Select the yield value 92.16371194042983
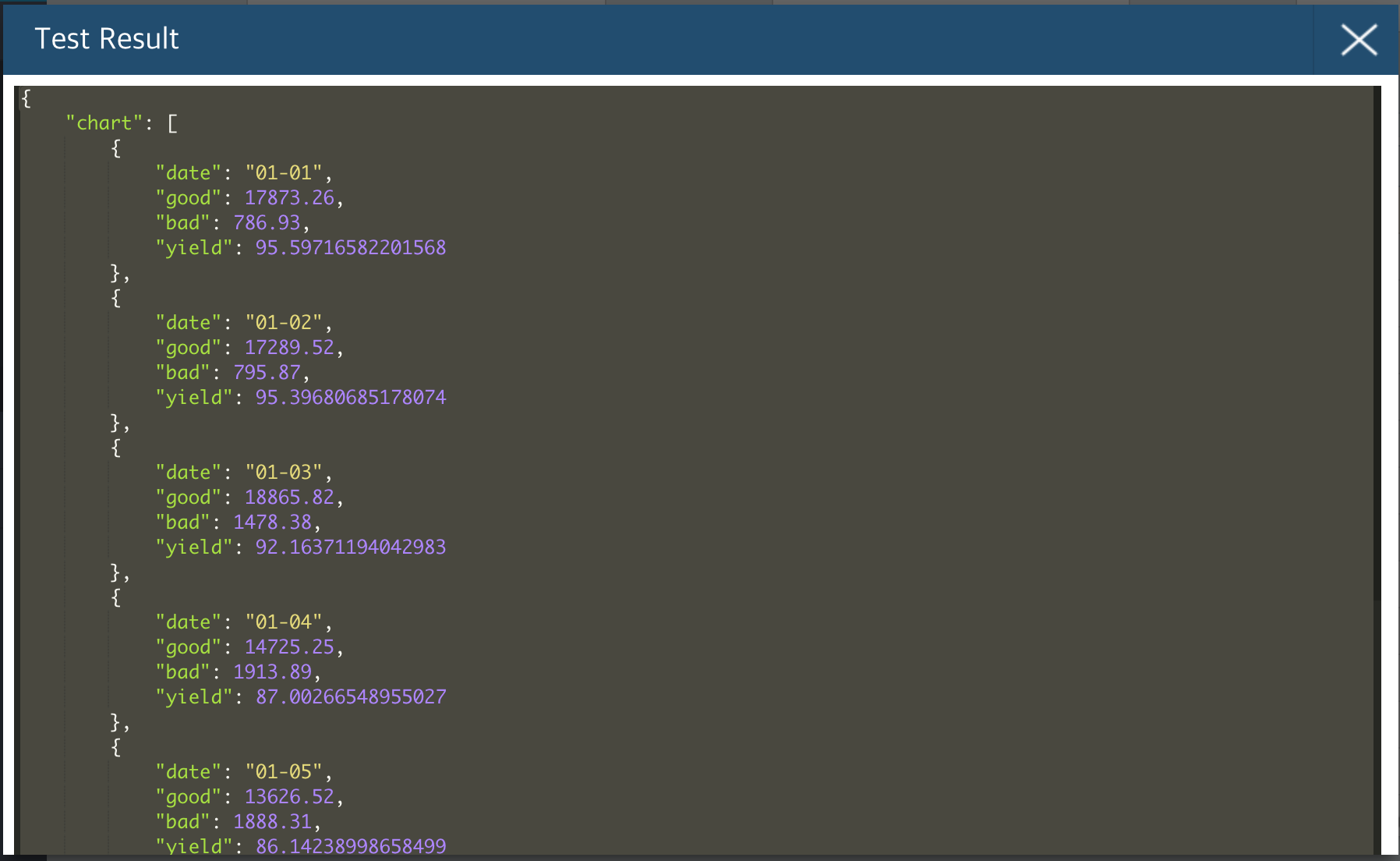Screen dimensions: 1400x861 click(351, 547)
